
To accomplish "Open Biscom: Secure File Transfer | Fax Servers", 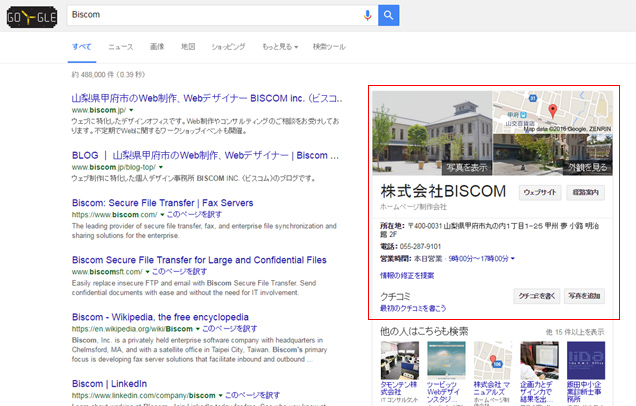I will click(163, 203).
